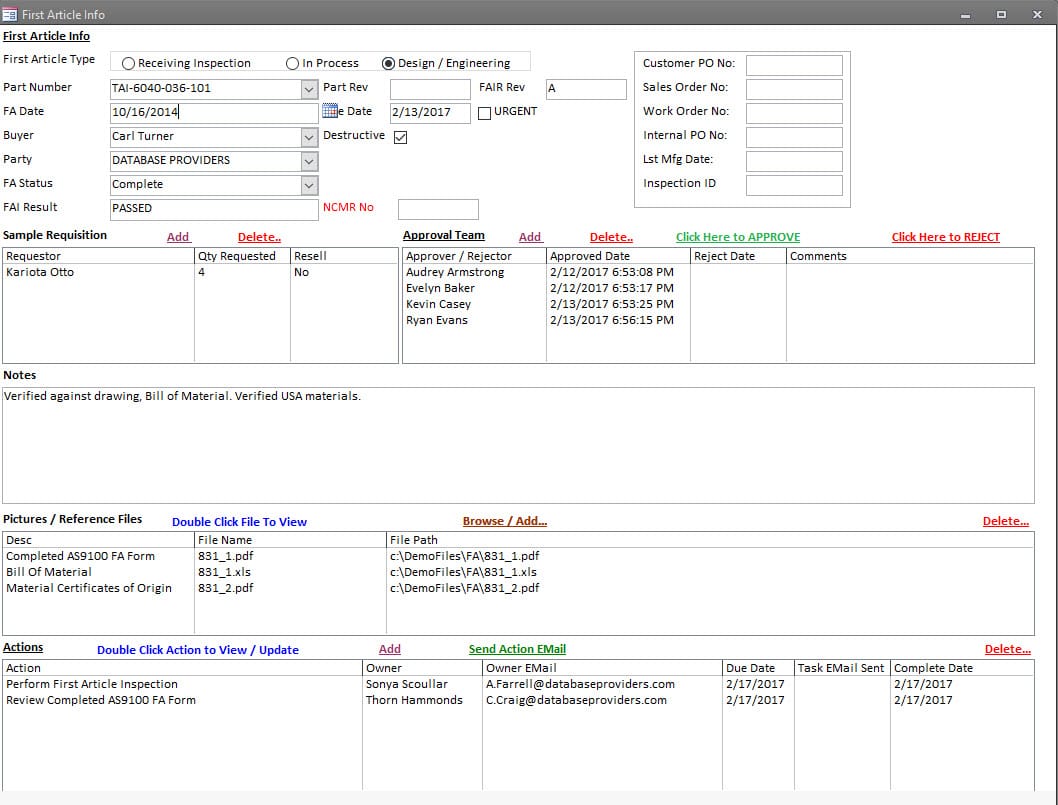Minimize the First Article Info window
The width and height of the screenshot is (1058, 805).
(x=966, y=14)
